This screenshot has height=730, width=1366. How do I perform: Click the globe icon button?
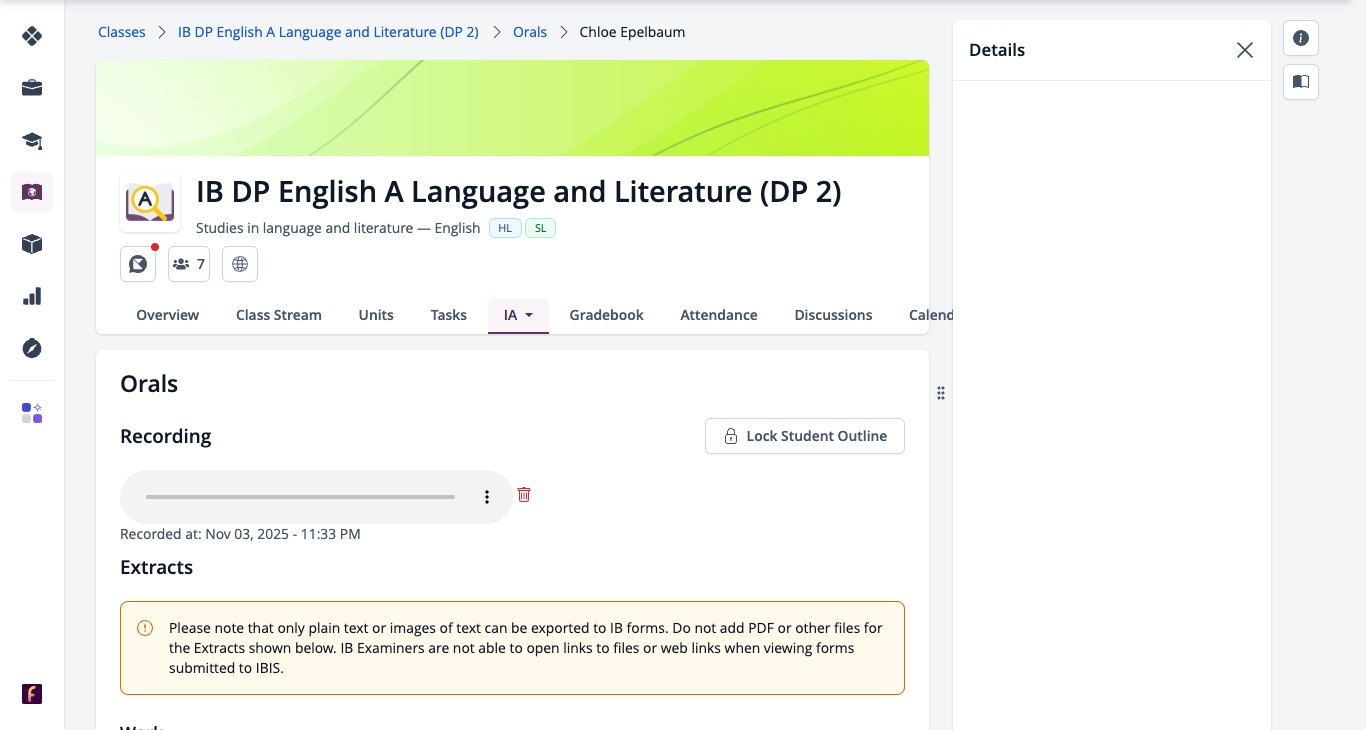(x=240, y=264)
